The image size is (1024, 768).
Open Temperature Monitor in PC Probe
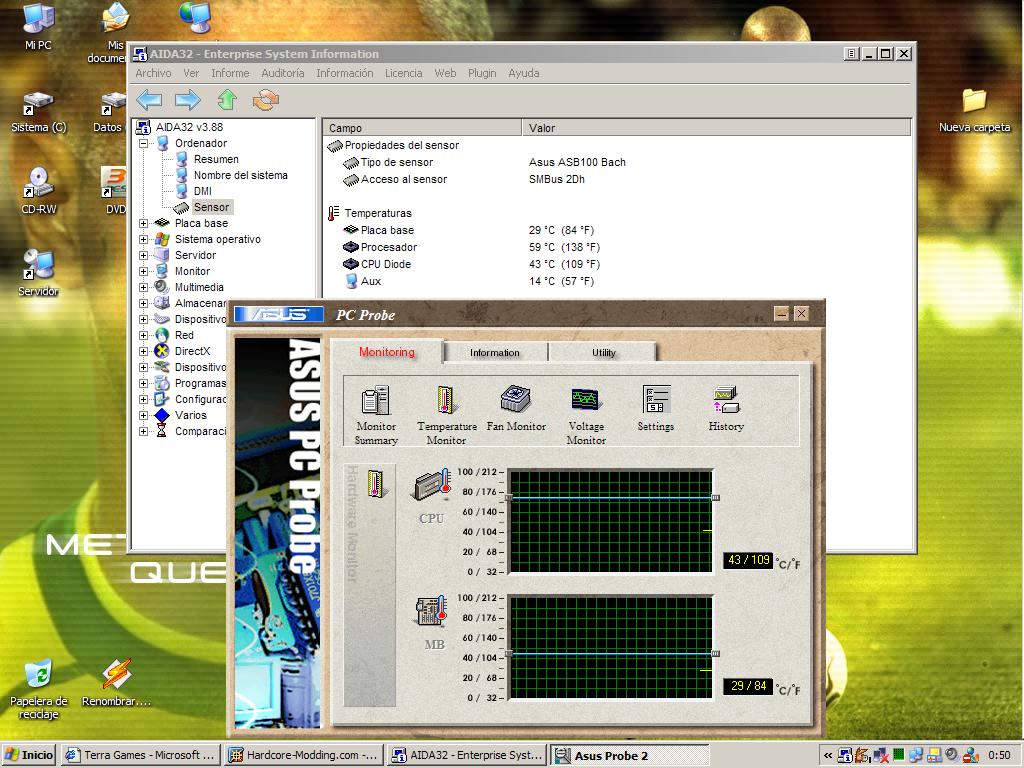[x=447, y=414]
